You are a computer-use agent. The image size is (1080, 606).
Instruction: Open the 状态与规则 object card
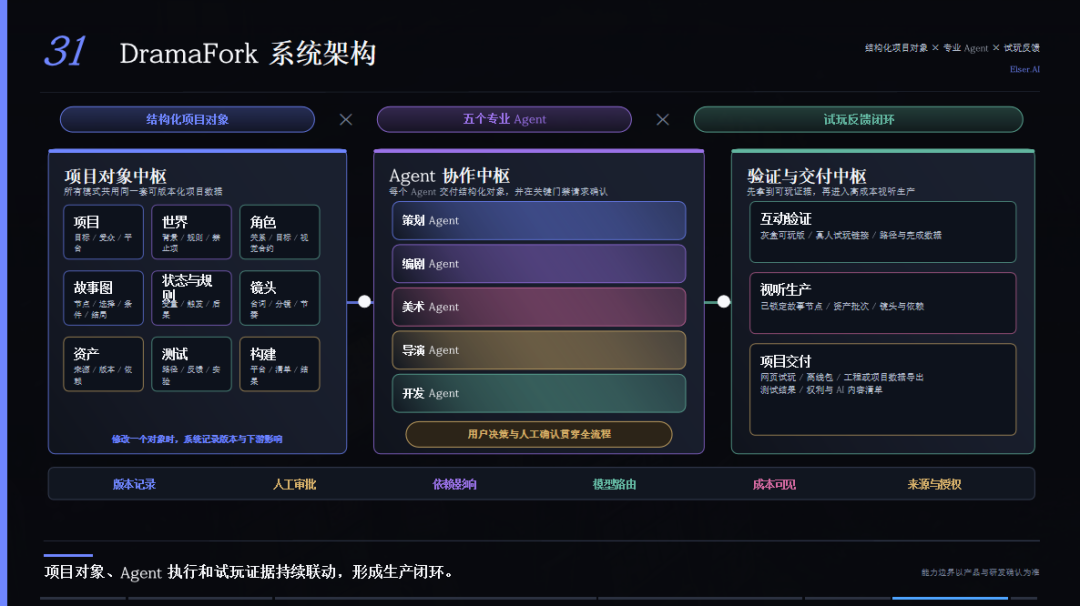tap(191, 297)
